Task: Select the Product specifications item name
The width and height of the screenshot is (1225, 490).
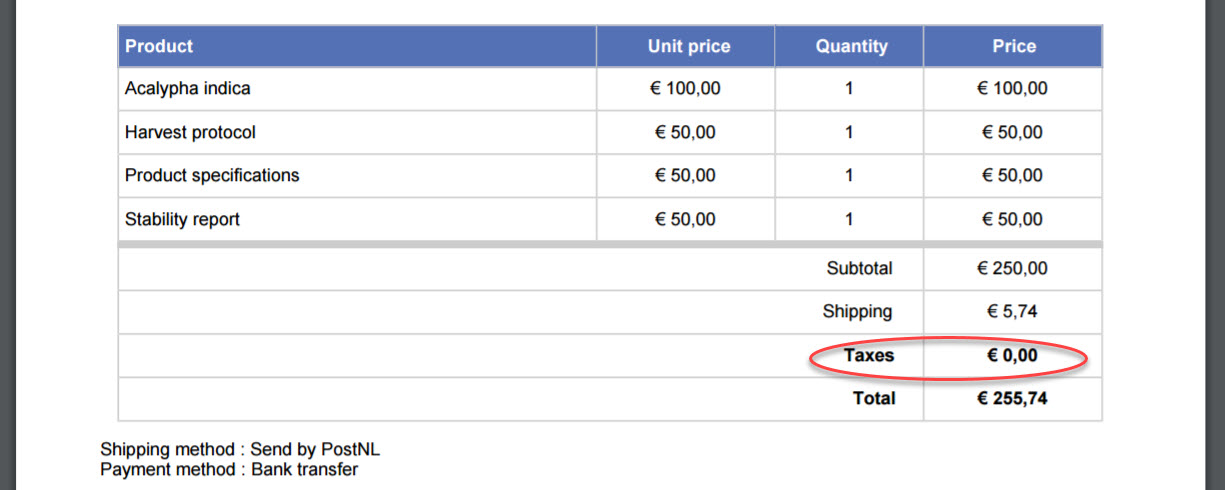Action: pos(212,176)
